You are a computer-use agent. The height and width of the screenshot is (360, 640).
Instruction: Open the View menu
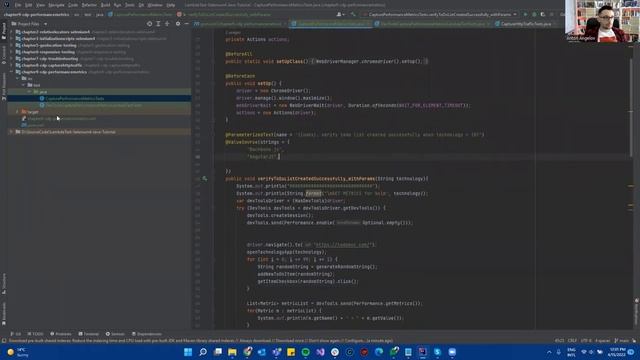point(40,5)
